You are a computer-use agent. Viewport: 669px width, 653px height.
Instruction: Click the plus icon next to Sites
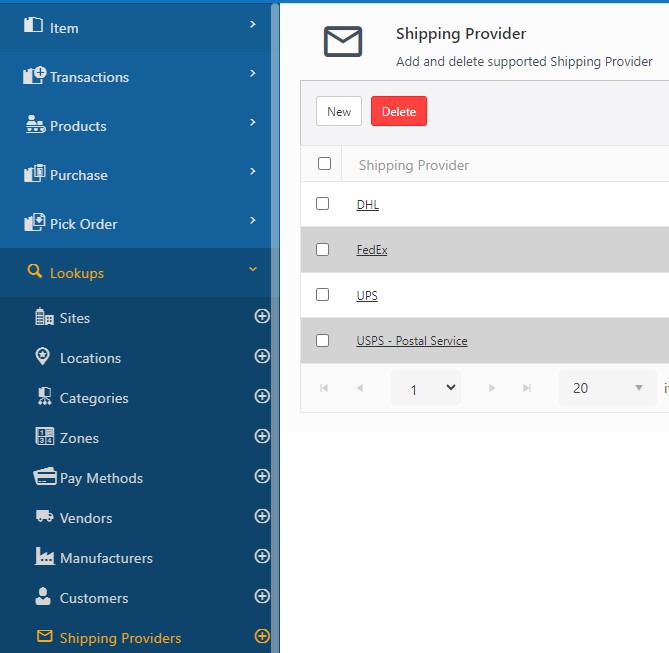click(262, 317)
